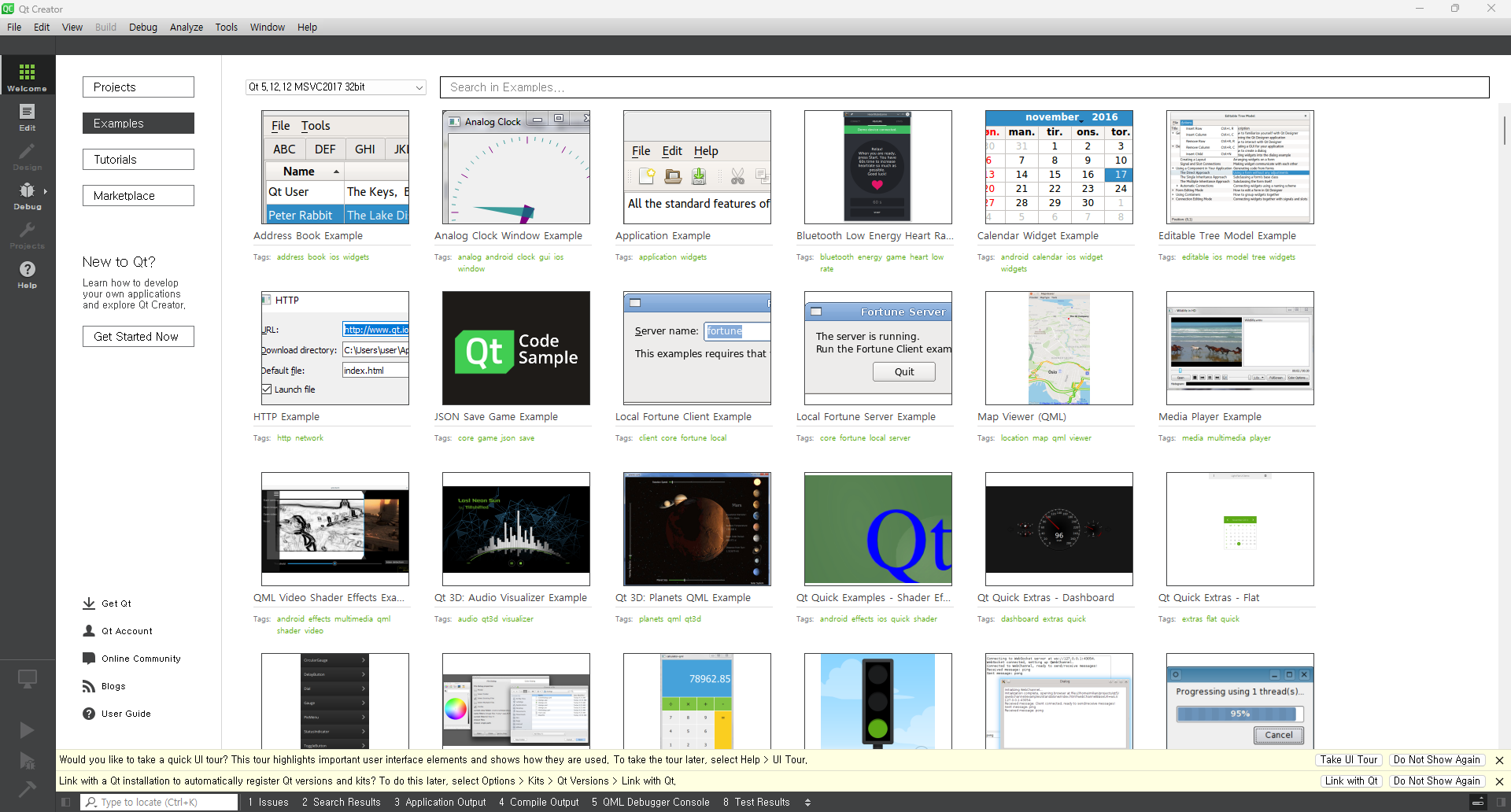This screenshot has height=812, width=1511.
Task: Select the Tutorials welcome tab
Action: click(139, 160)
